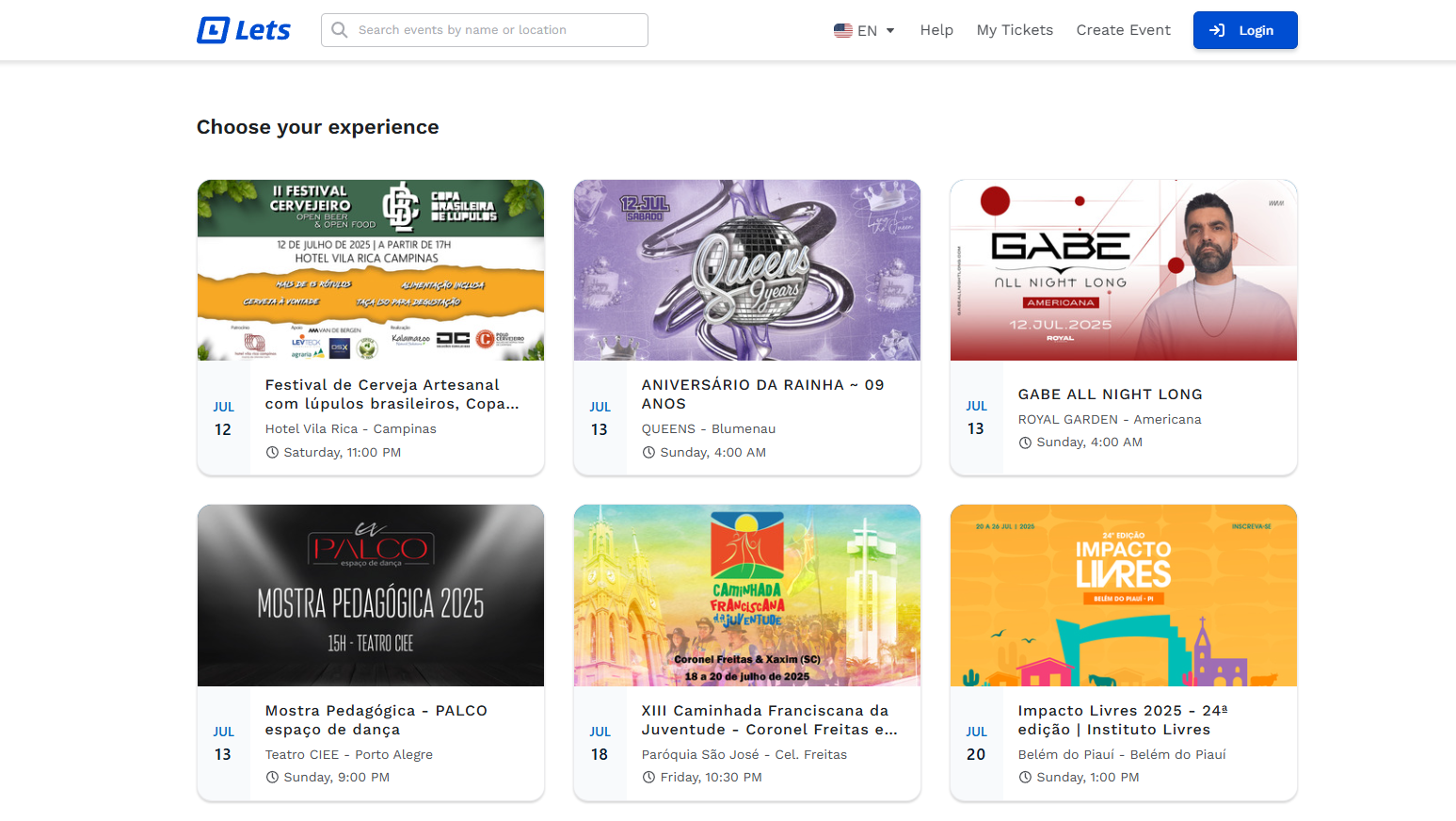This screenshot has width=1456, height=821.
Task: Click the clock icon beside Friday, 10:30 PM
Action: (648, 778)
